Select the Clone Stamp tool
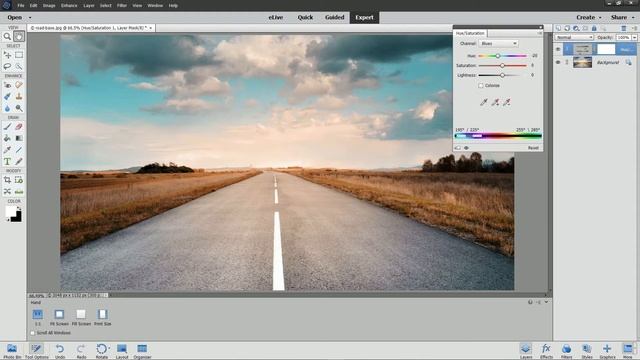Screen dimensions: 640x360 [19, 97]
